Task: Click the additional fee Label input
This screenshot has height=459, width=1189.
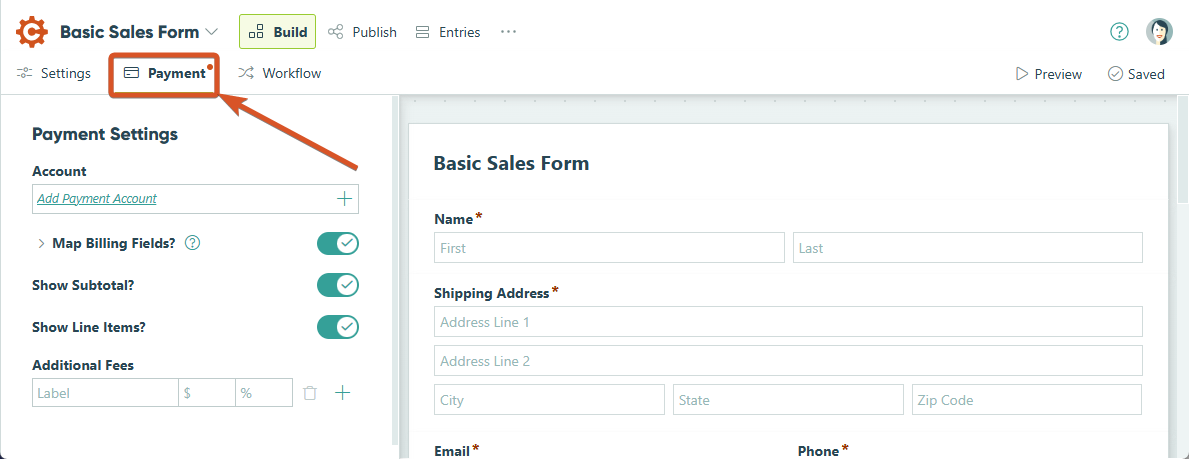Action: (x=105, y=393)
